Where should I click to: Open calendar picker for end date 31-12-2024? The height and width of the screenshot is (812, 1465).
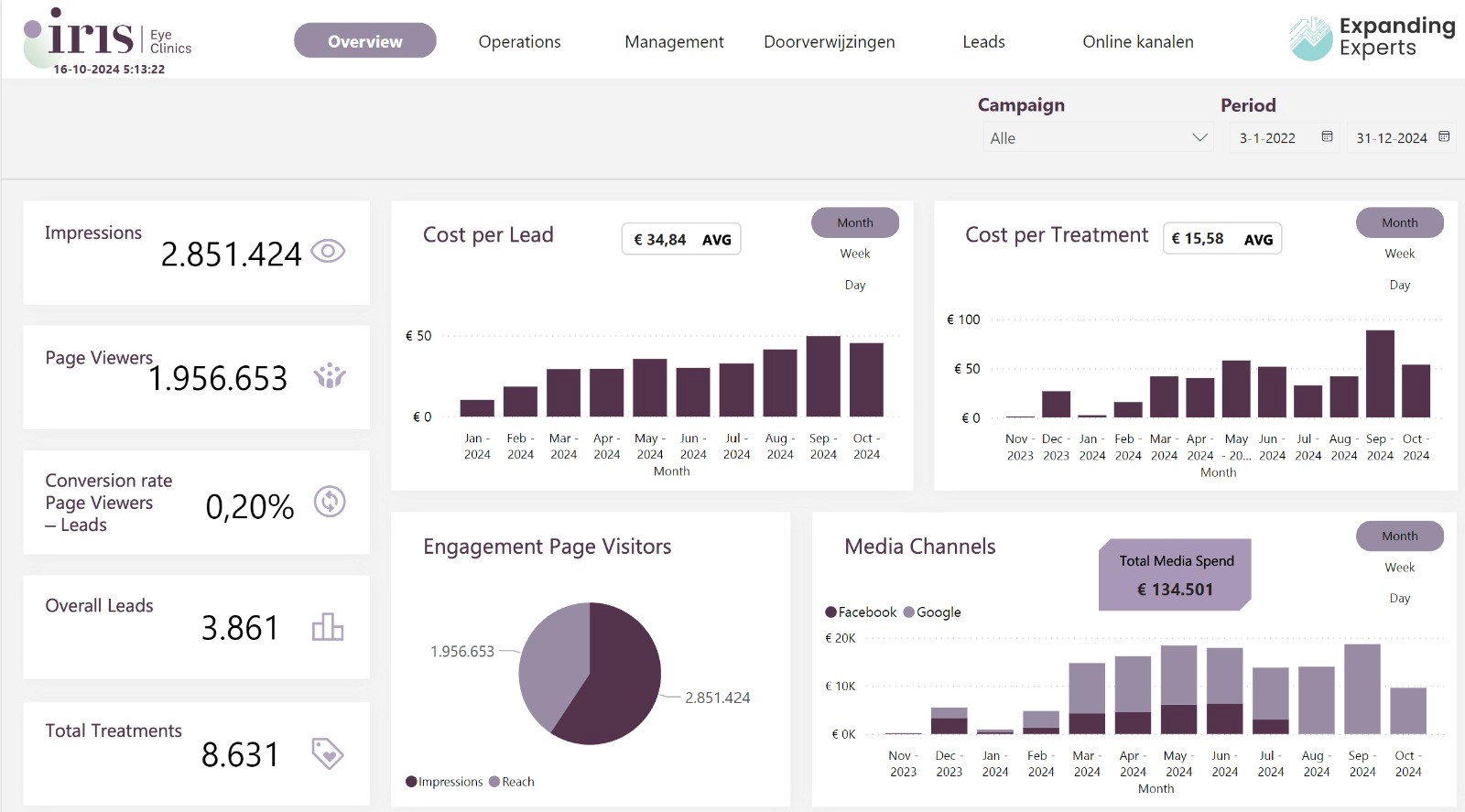tap(1444, 137)
